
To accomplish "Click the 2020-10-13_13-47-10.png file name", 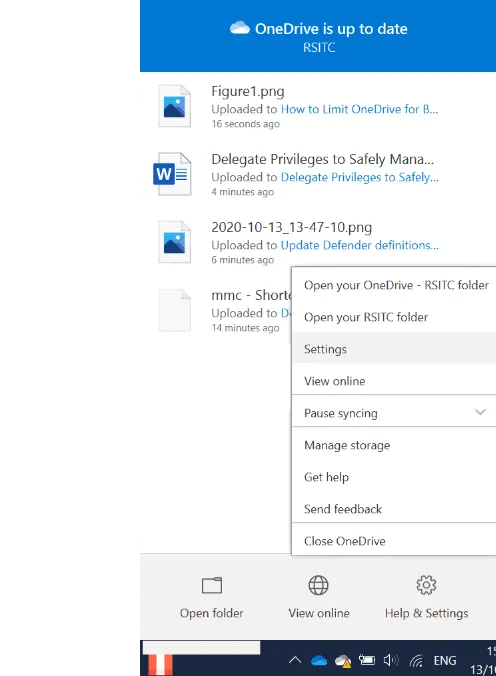I will 292,227.
